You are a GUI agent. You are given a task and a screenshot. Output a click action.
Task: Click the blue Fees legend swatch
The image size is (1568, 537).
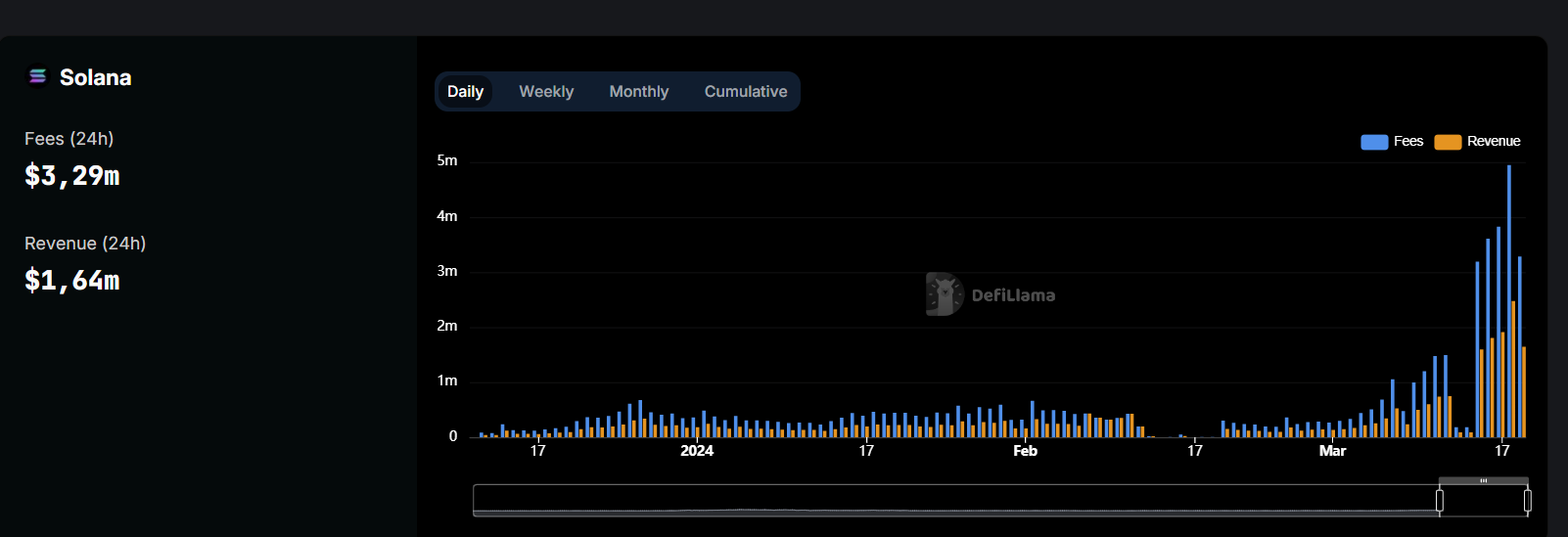point(1374,142)
